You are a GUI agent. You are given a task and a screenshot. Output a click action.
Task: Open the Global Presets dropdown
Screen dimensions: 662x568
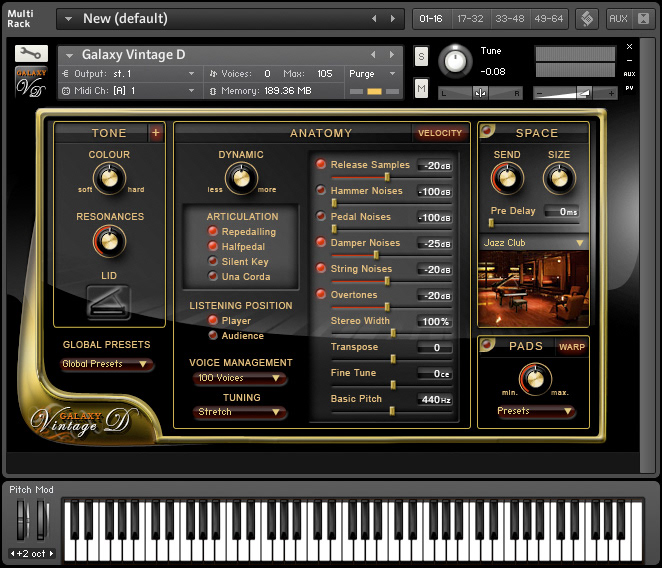pyautogui.click(x=106, y=364)
